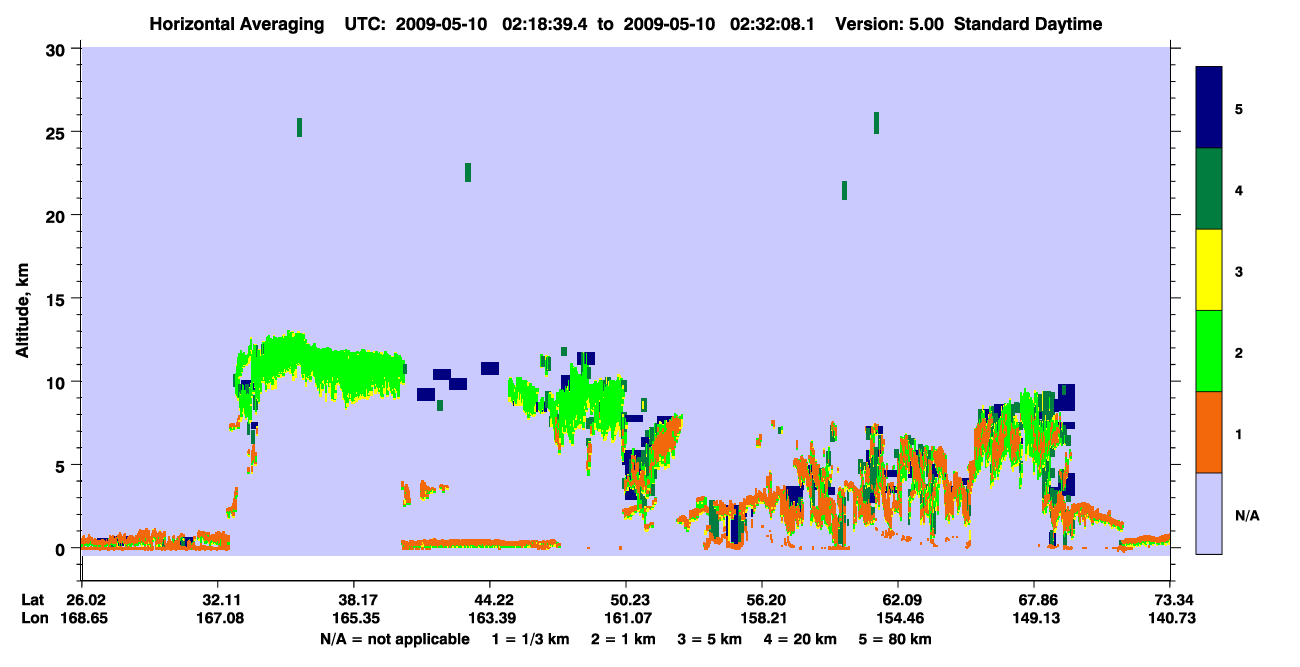The width and height of the screenshot is (1300, 667).
Task: Click the 'Lat' row label
Action: [33, 600]
